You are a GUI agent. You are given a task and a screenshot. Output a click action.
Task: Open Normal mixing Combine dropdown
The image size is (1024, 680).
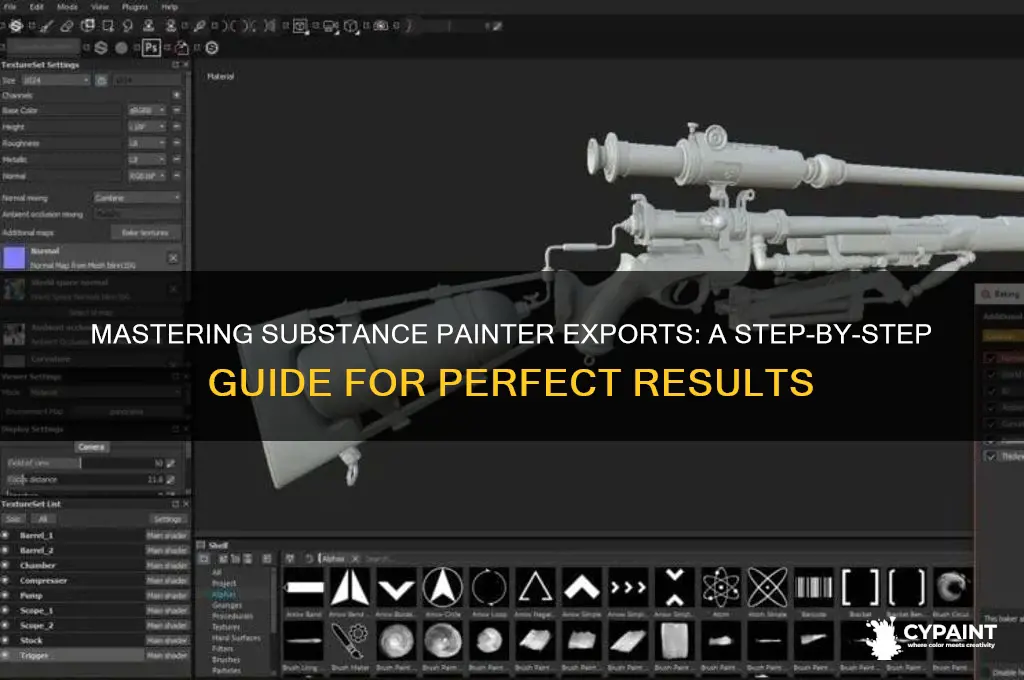(137, 197)
